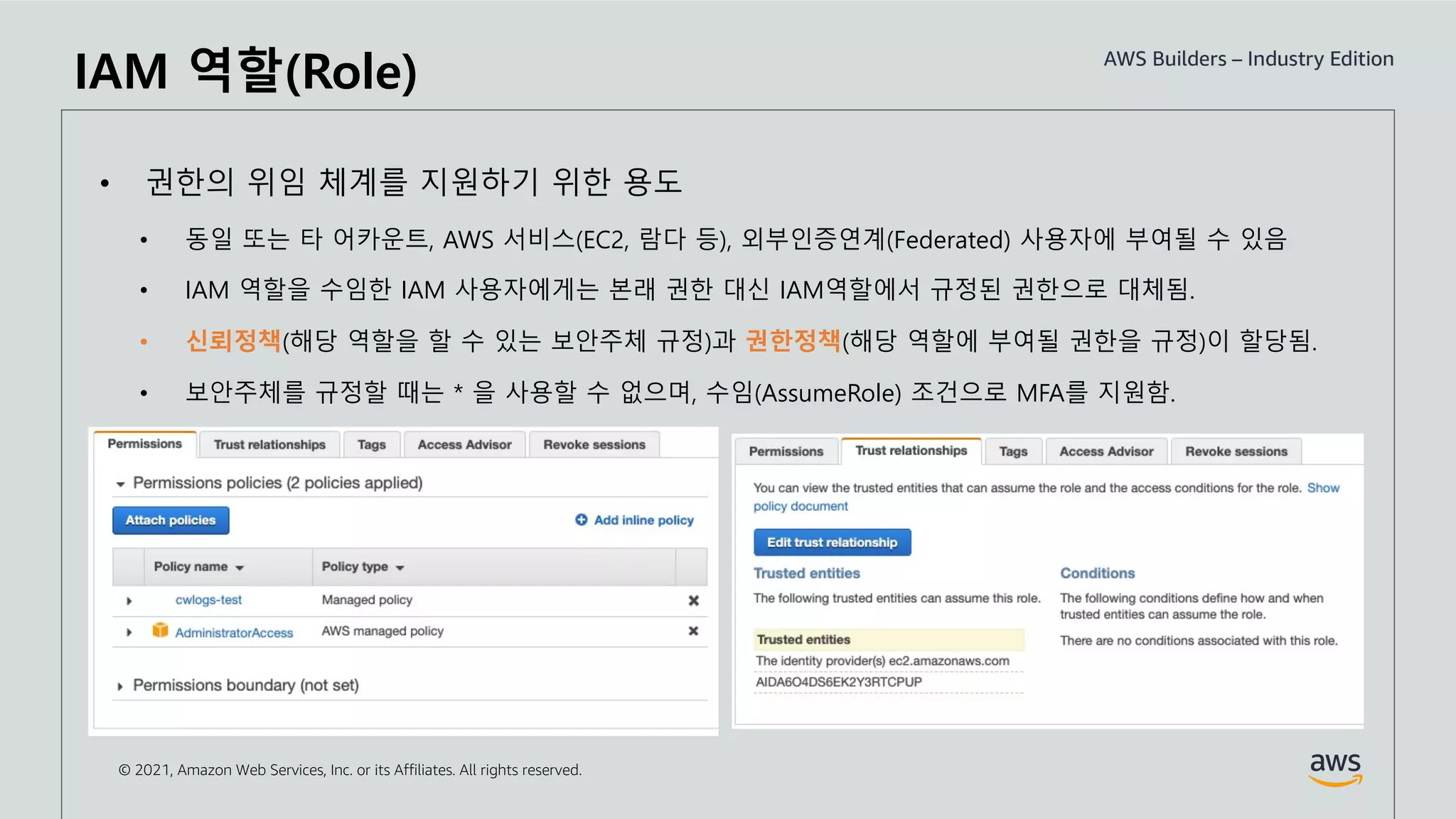The width and height of the screenshot is (1456, 819).
Task: Click the plus icon beside Add inline policy
Action: [x=582, y=520]
